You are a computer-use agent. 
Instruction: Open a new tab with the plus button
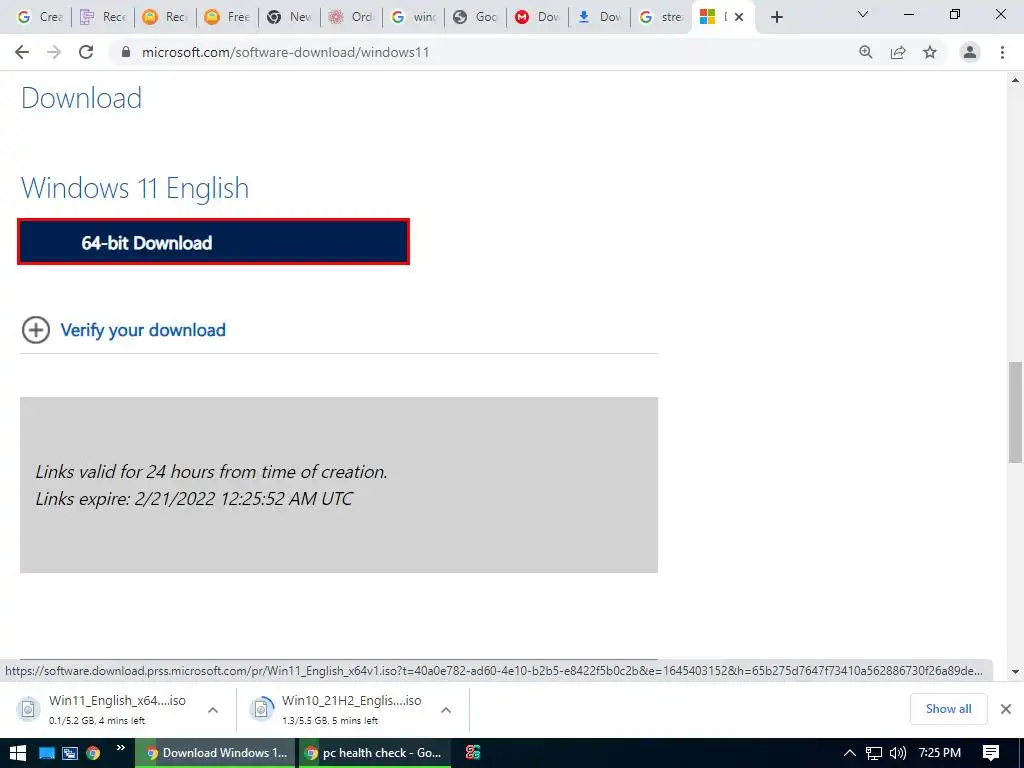pos(776,17)
